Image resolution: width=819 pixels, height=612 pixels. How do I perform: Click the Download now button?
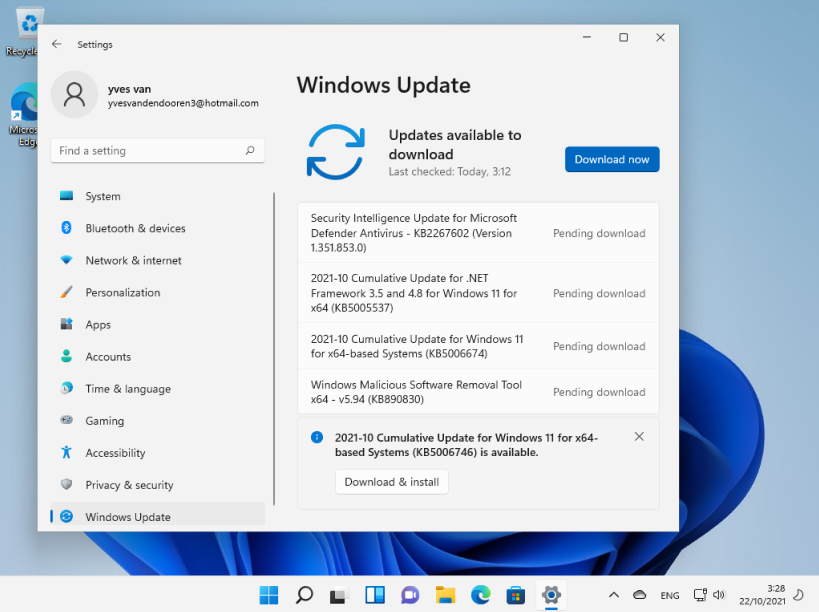click(x=611, y=159)
